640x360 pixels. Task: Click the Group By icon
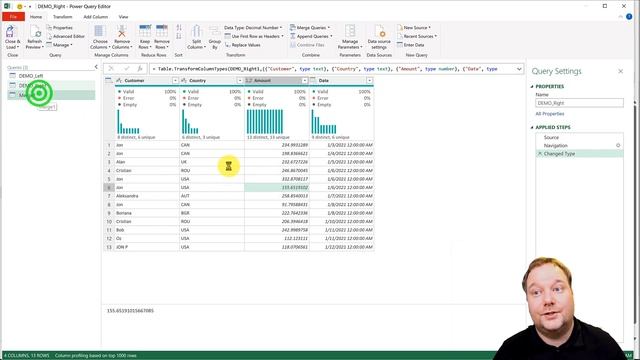pyautogui.click(x=214, y=31)
